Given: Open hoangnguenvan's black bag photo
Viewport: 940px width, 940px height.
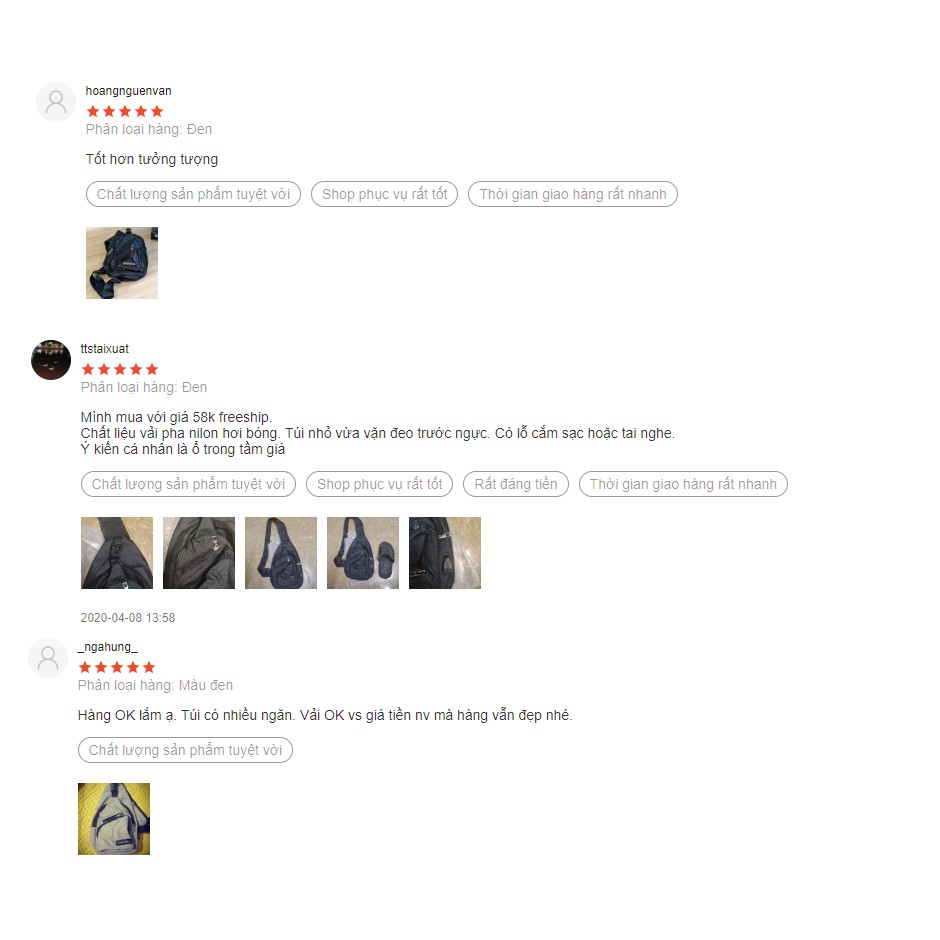Looking at the screenshot, I should (x=122, y=263).
